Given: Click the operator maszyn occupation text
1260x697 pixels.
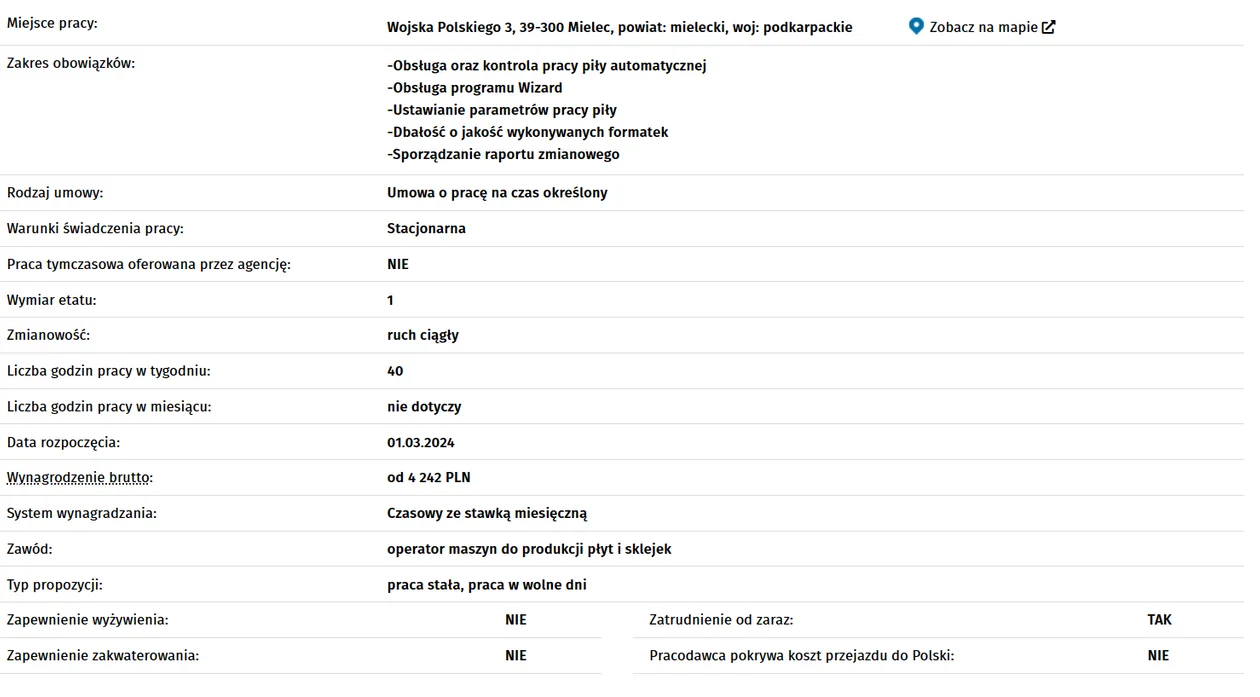Looking at the screenshot, I should tap(529, 549).
